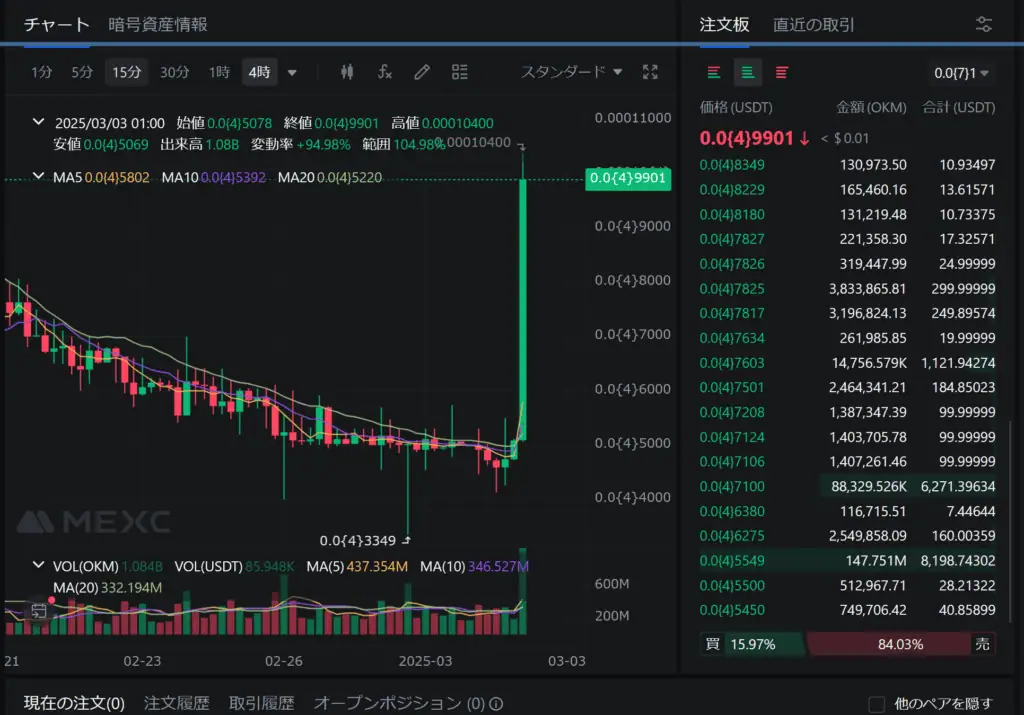Collapse the candle OHLC info chevron
This screenshot has height=715, width=1024.
39,122
